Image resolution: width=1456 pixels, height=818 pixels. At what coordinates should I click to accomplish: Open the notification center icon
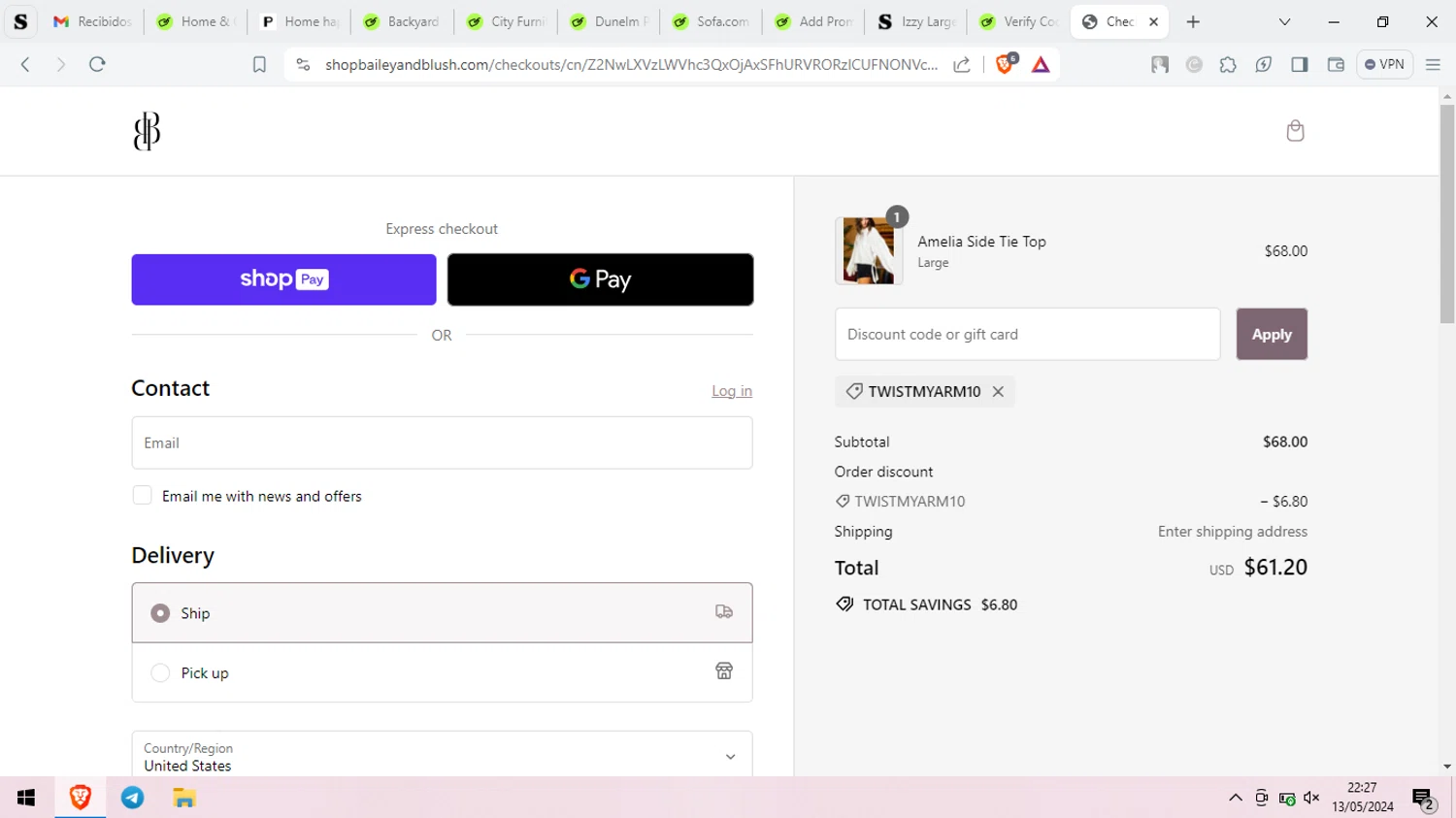click(x=1423, y=800)
